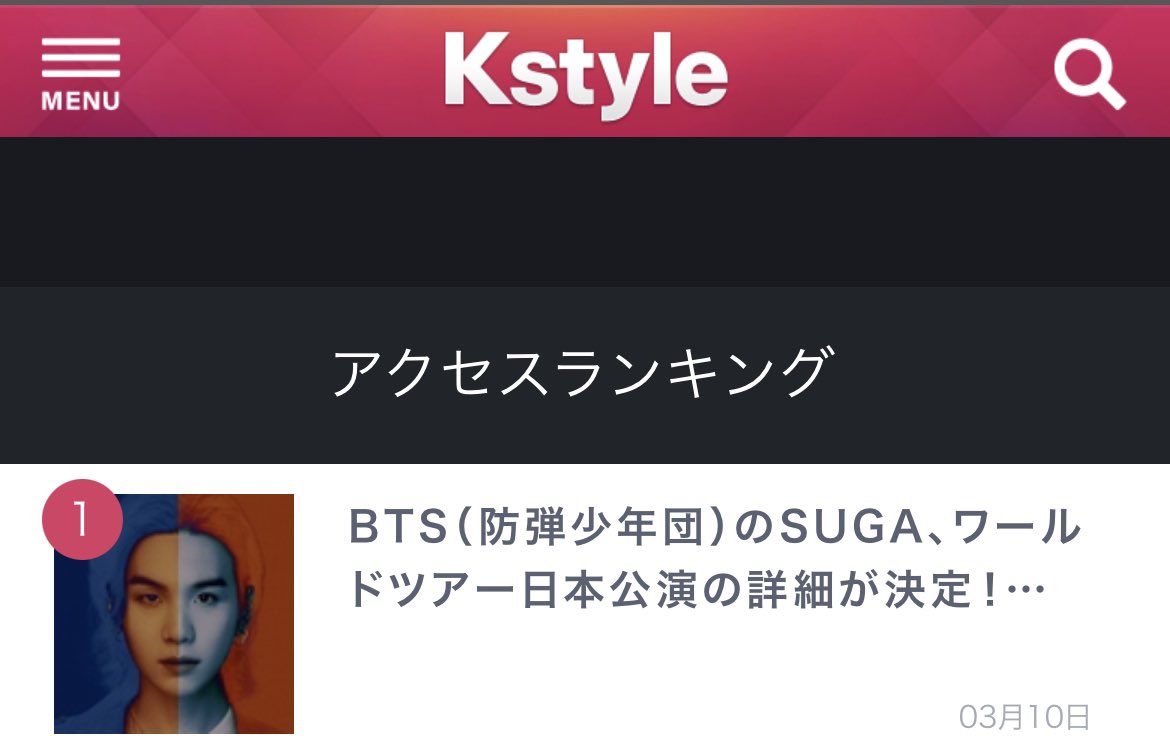Click the MENU text label under hamburger lines

pyautogui.click(x=81, y=101)
